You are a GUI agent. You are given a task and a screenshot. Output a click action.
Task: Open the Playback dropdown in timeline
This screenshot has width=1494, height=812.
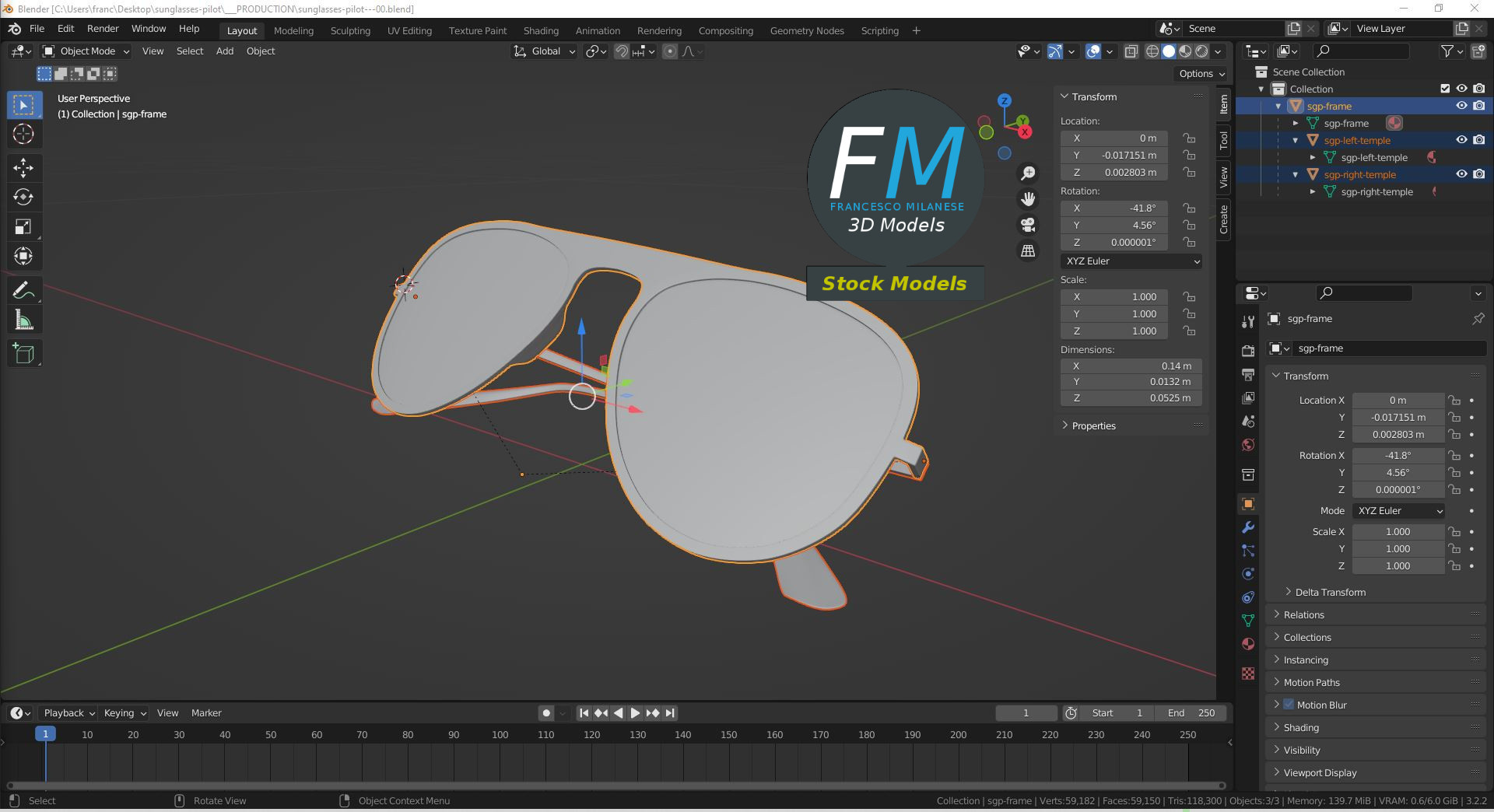pos(68,712)
